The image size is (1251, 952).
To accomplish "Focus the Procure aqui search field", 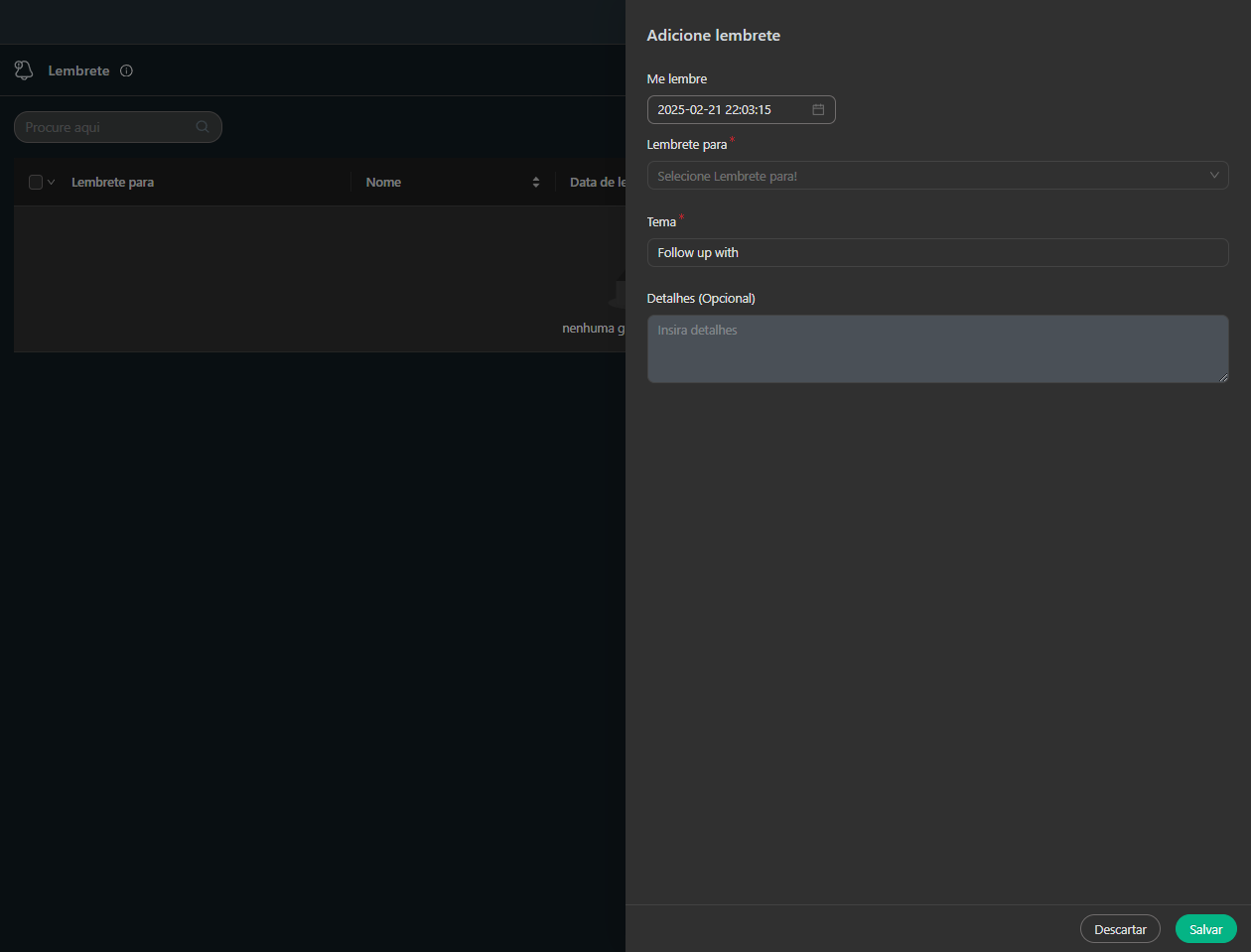I will pyautogui.click(x=104, y=127).
